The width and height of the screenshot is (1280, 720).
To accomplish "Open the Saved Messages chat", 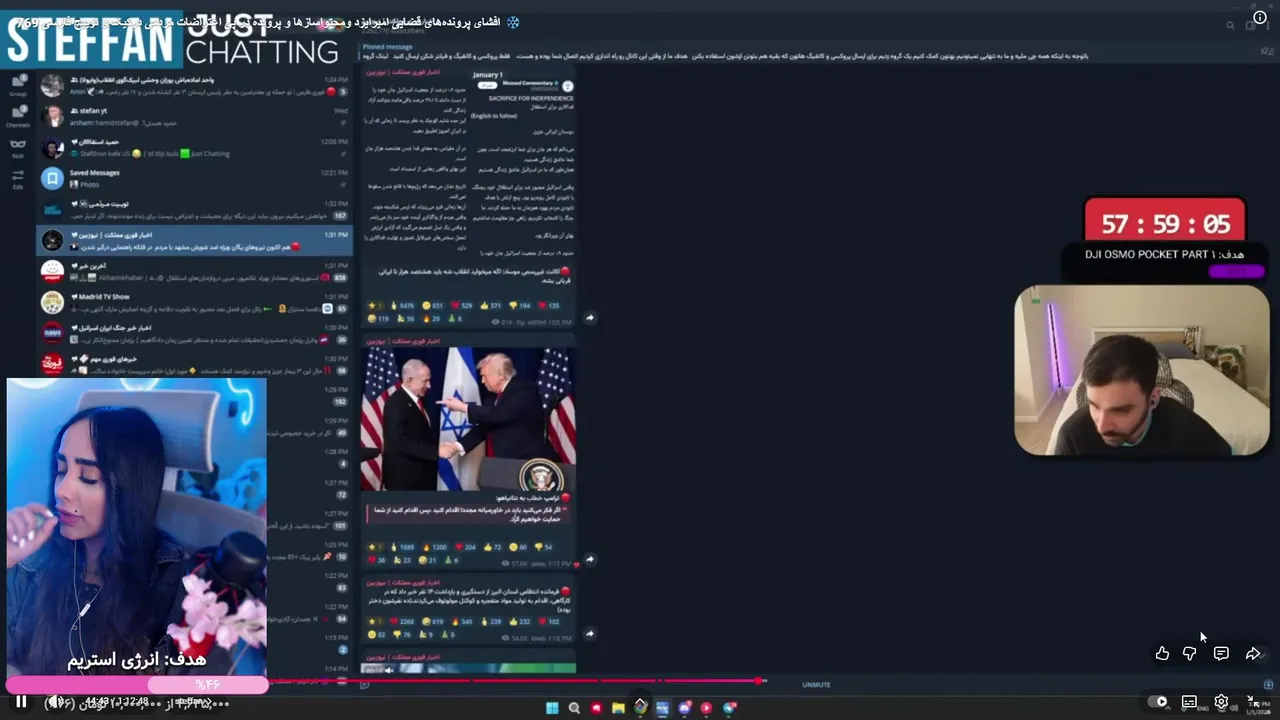I will [x=194, y=178].
